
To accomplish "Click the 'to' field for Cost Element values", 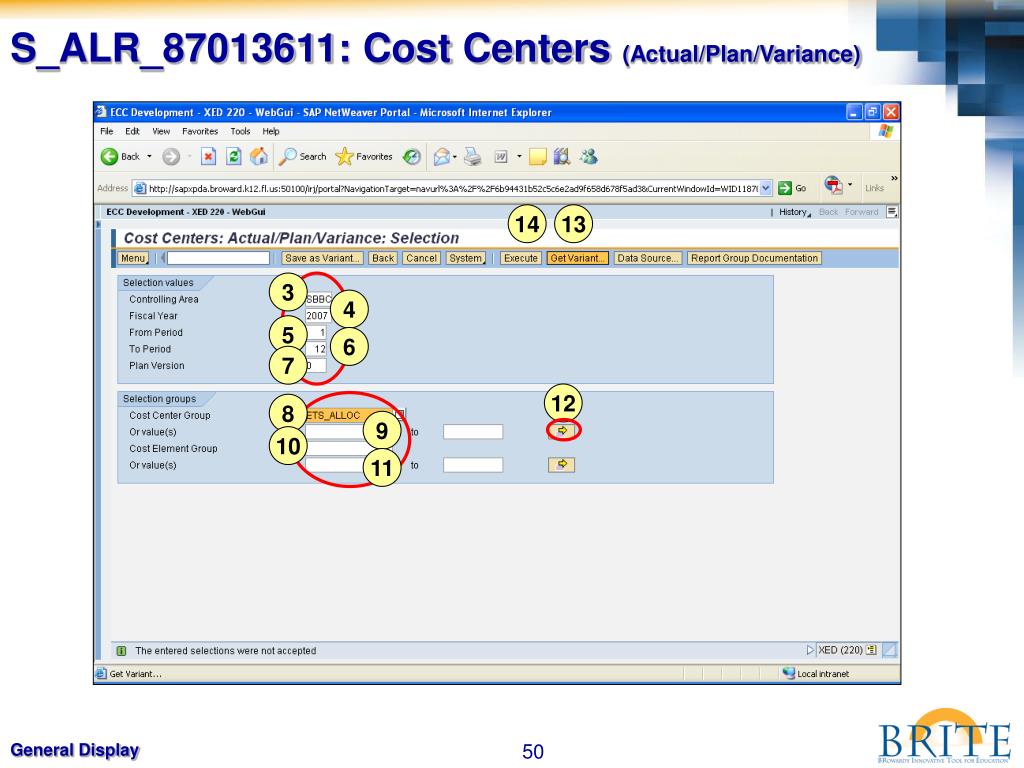I will [473, 464].
